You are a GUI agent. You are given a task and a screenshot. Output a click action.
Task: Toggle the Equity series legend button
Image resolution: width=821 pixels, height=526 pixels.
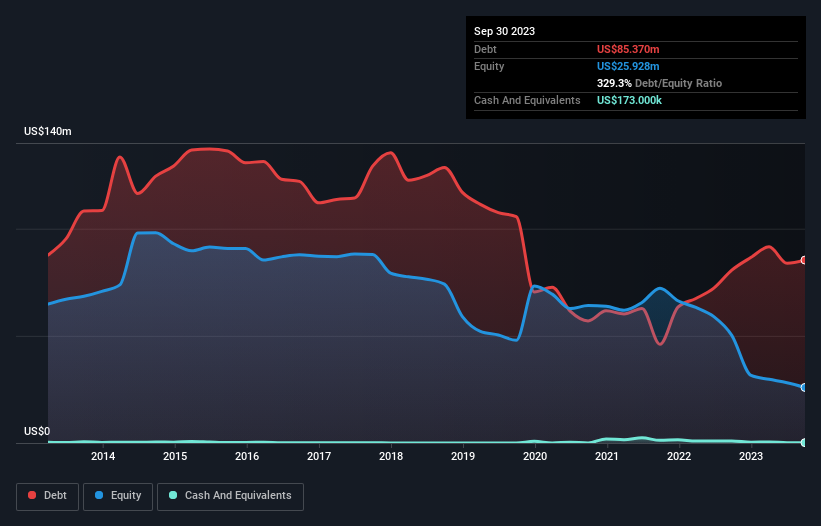click(118, 496)
